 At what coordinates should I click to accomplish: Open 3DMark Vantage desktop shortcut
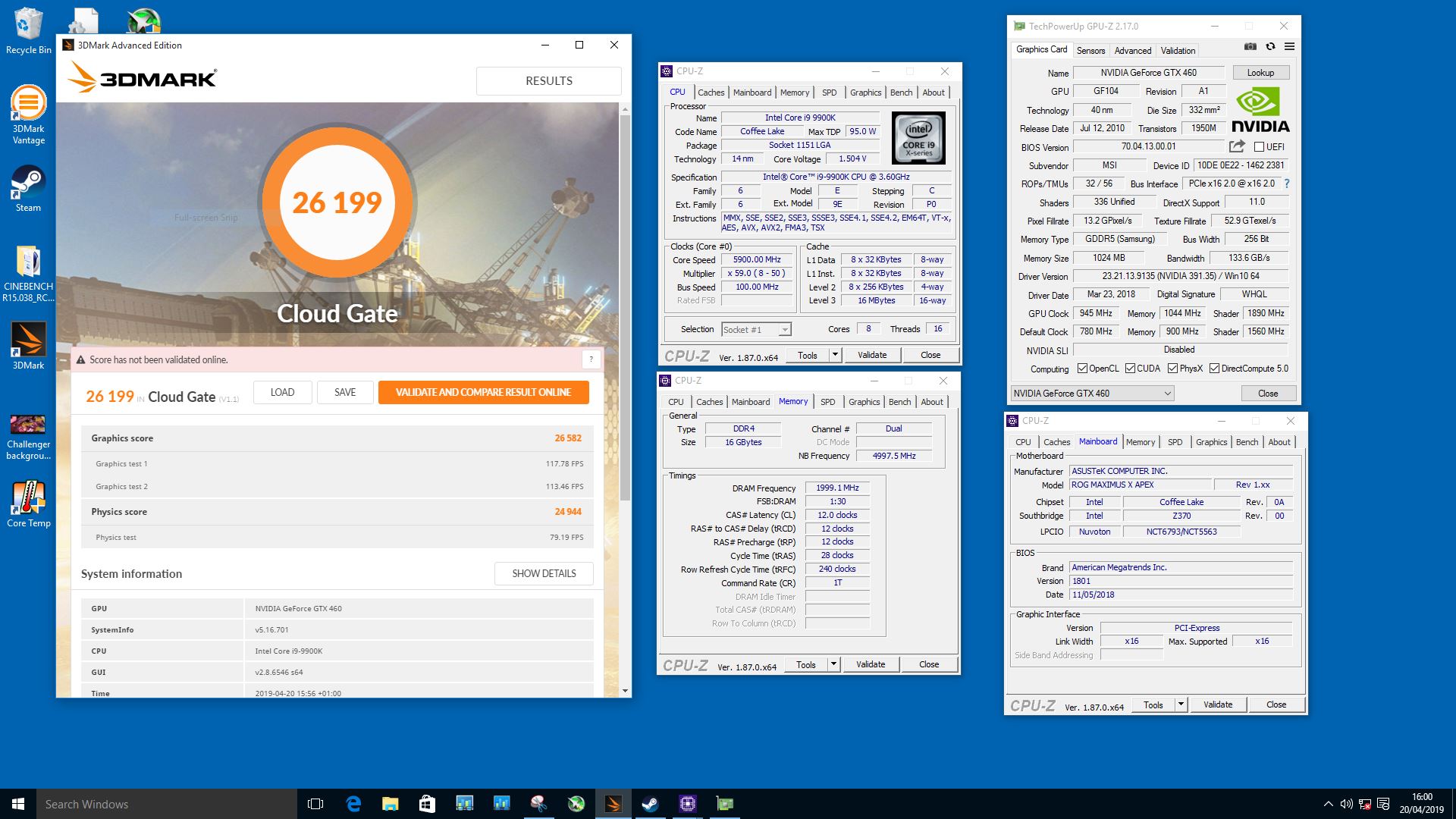tap(28, 115)
